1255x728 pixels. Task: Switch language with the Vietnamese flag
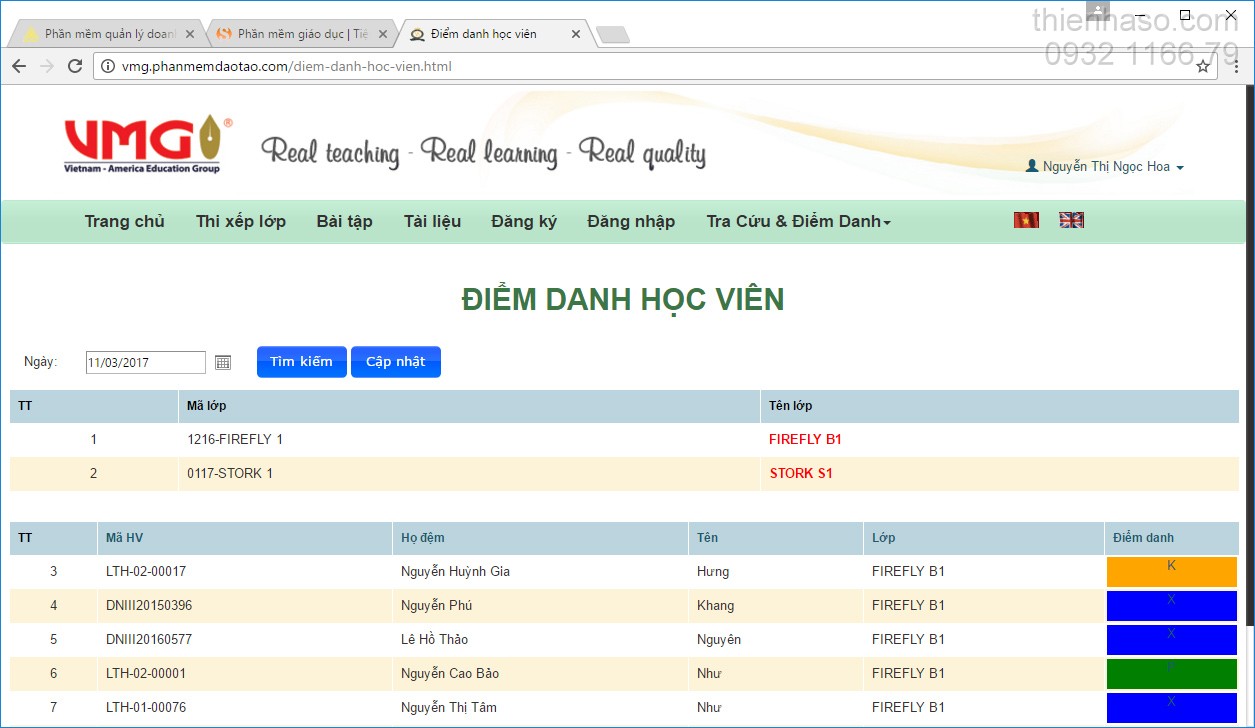(1026, 220)
